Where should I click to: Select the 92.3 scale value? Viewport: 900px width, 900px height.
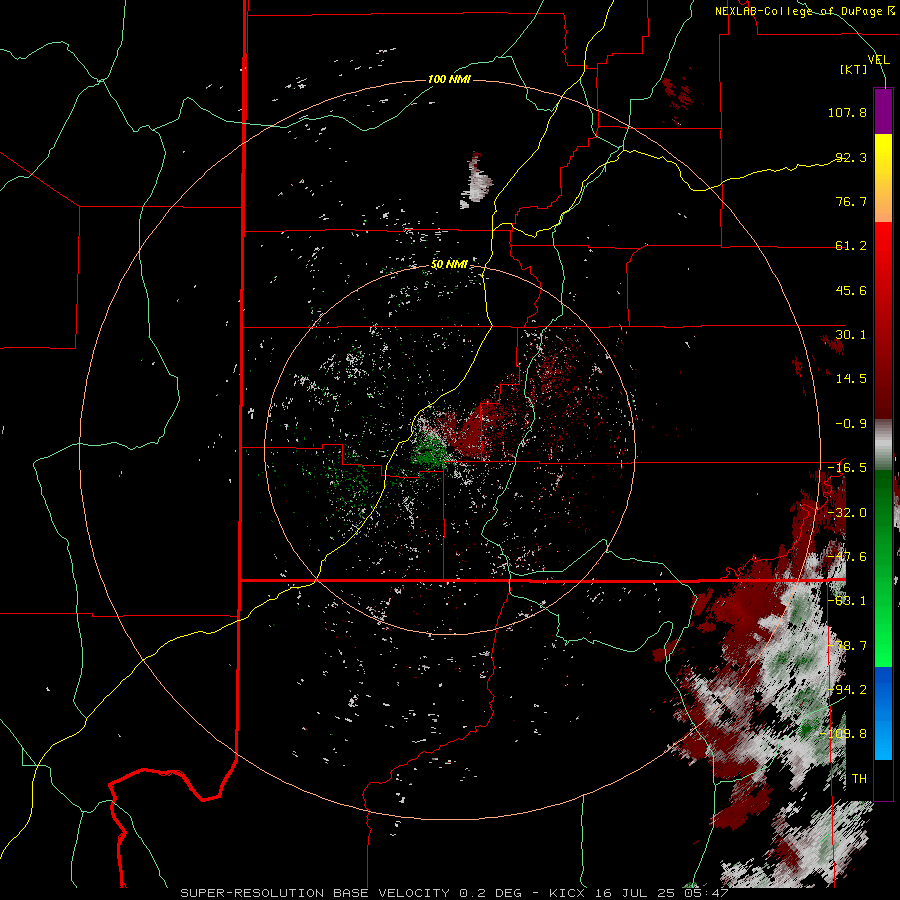click(851, 157)
